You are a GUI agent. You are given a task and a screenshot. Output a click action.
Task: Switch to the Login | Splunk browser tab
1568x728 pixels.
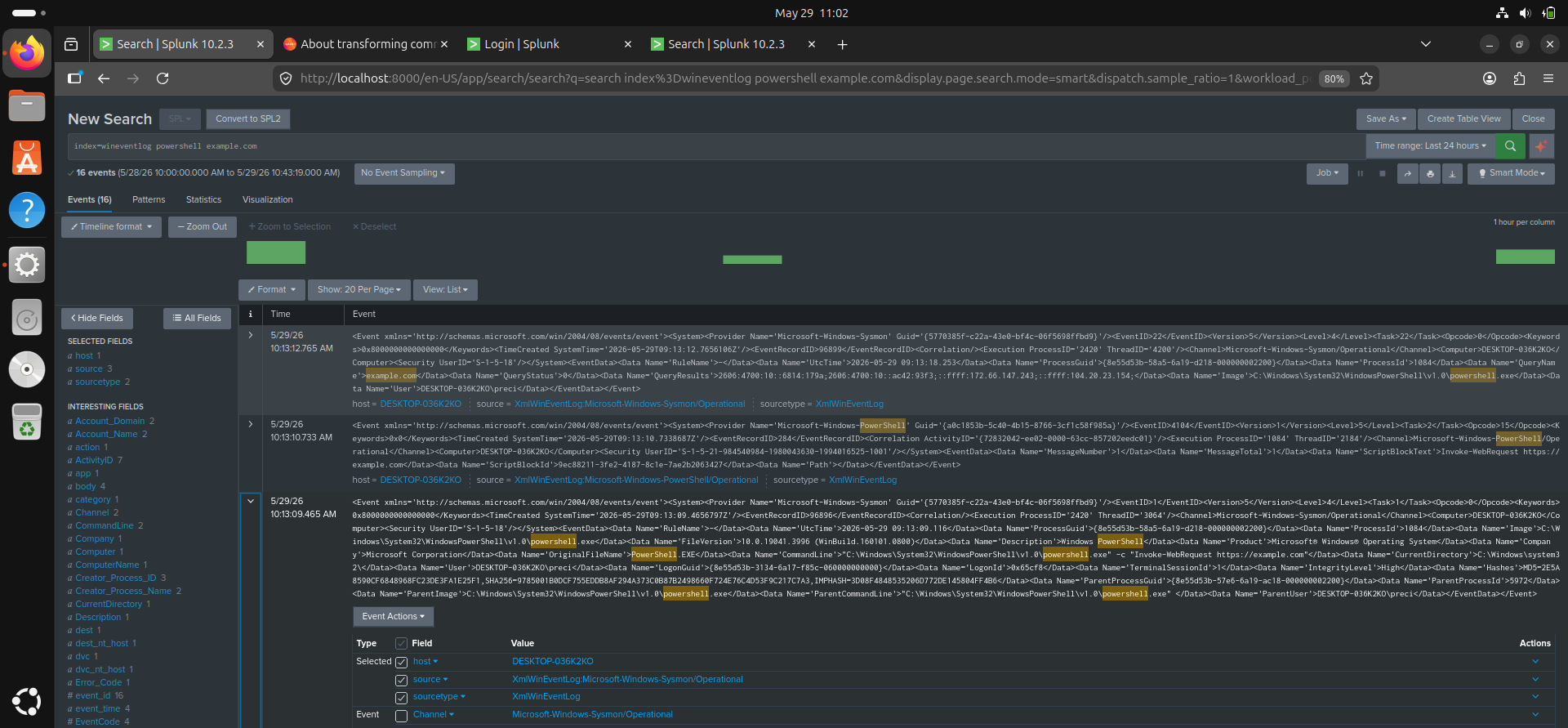tap(550, 44)
